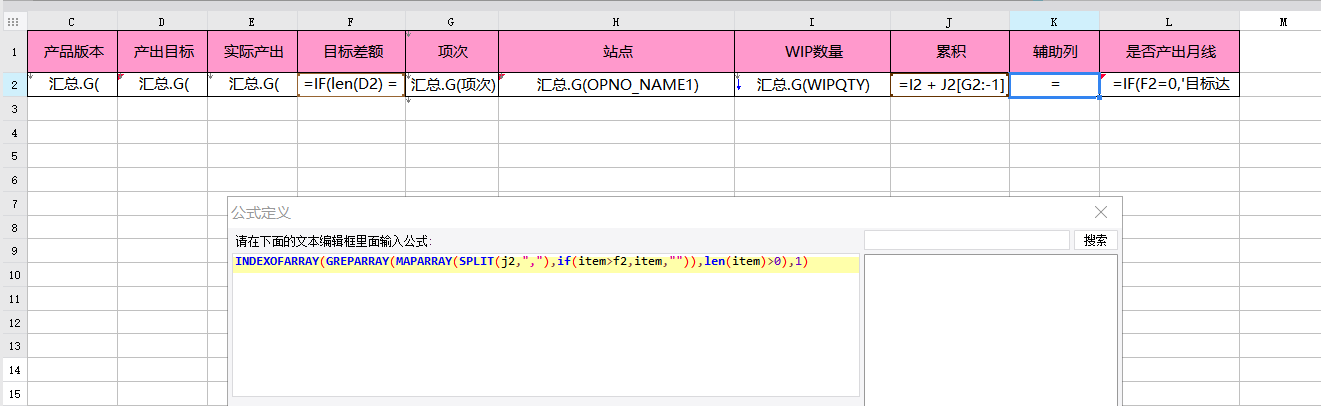The image size is (1321, 406).
Task: Select column M header
Action: click(1281, 21)
